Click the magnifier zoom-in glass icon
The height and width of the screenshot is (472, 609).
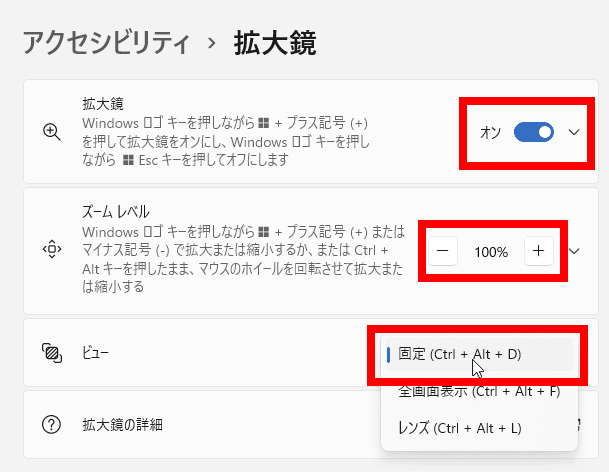52,132
